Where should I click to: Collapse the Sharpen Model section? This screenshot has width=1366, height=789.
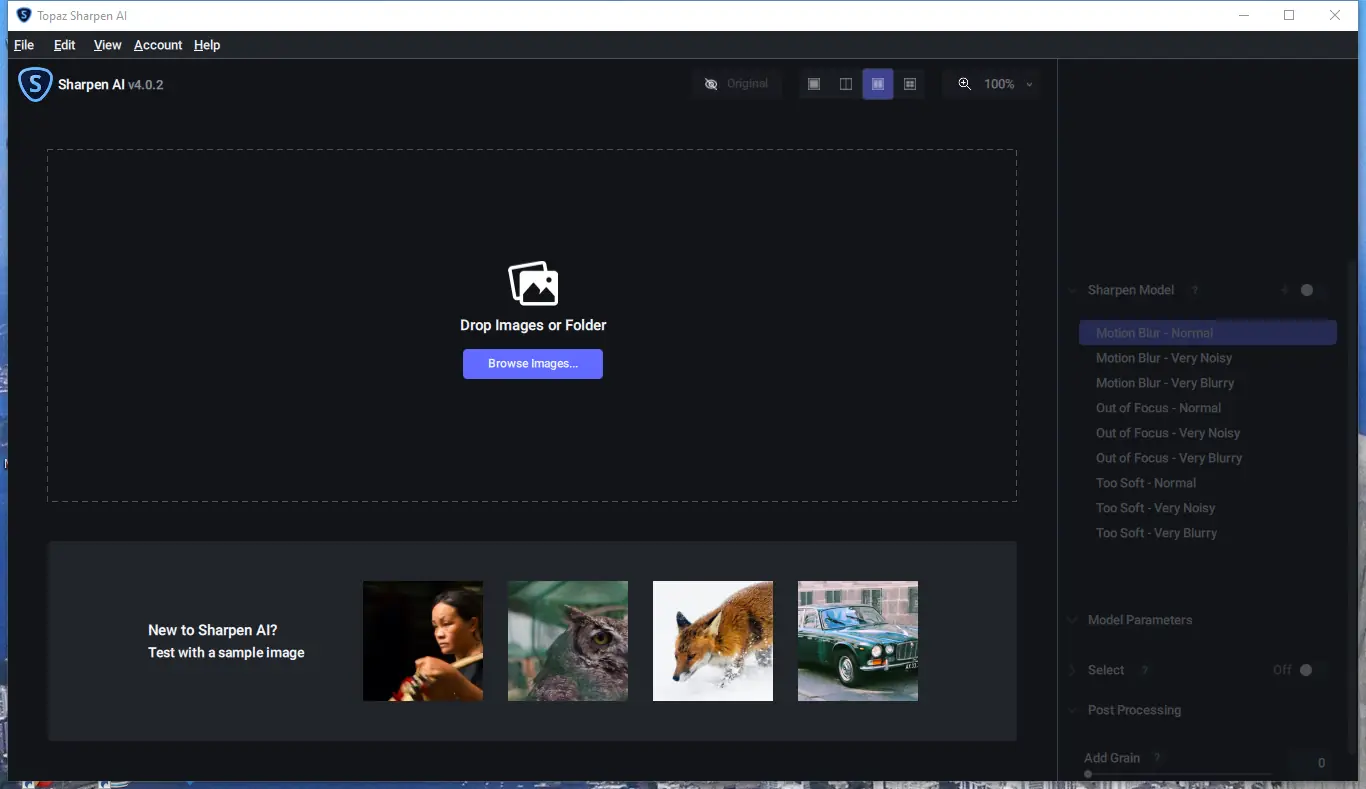point(1074,291)
